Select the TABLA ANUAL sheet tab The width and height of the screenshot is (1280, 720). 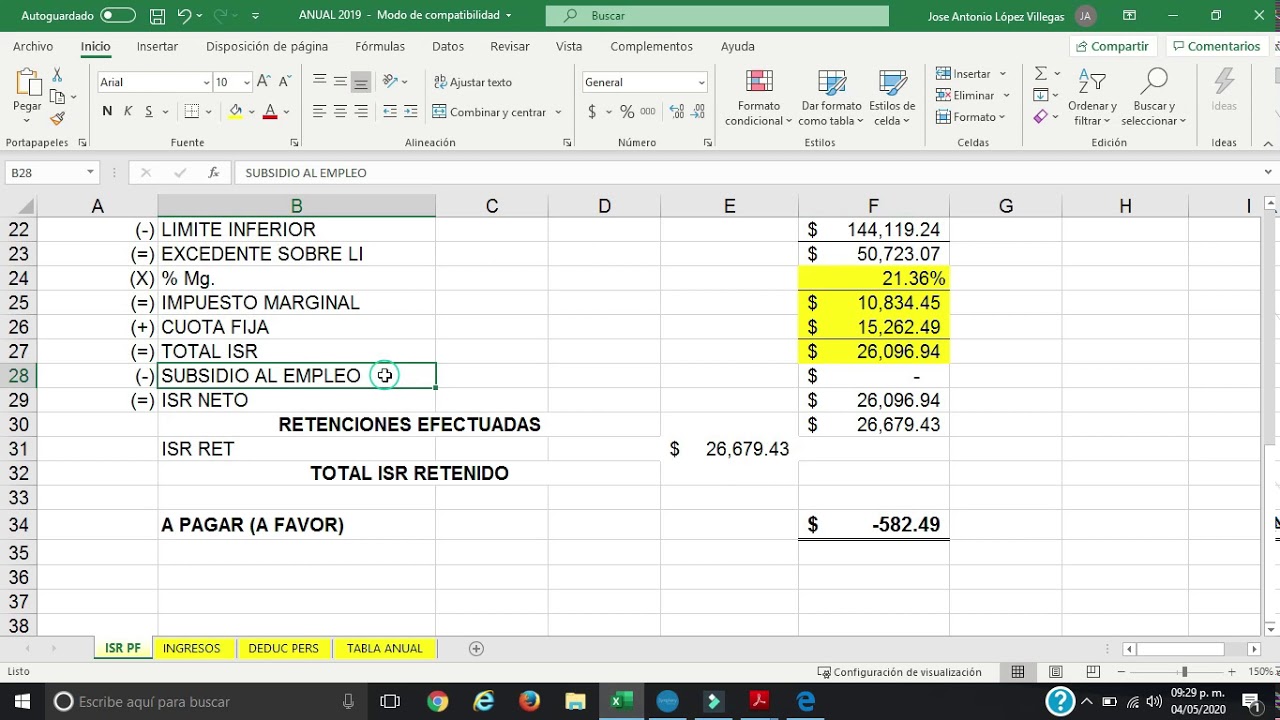click(x=385, y=648)
